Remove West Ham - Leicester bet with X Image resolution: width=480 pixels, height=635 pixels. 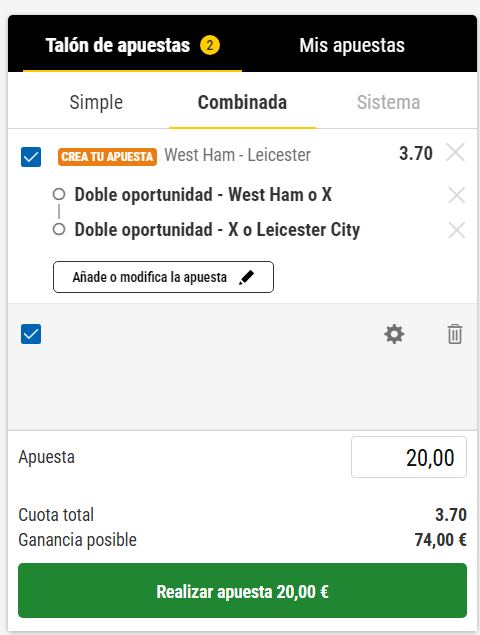pos(455,152)
